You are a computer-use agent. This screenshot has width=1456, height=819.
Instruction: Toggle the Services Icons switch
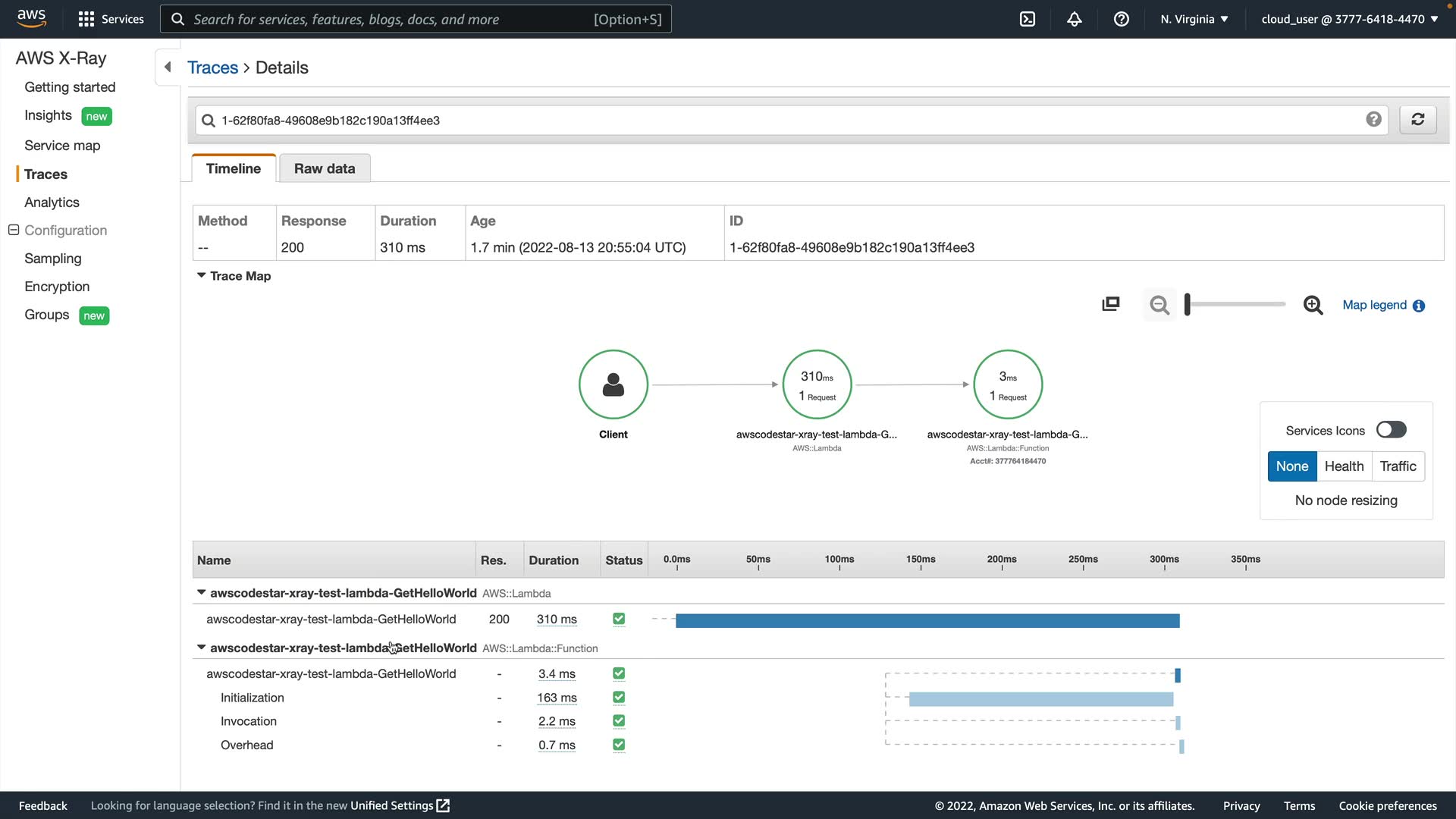[1391, 430]
